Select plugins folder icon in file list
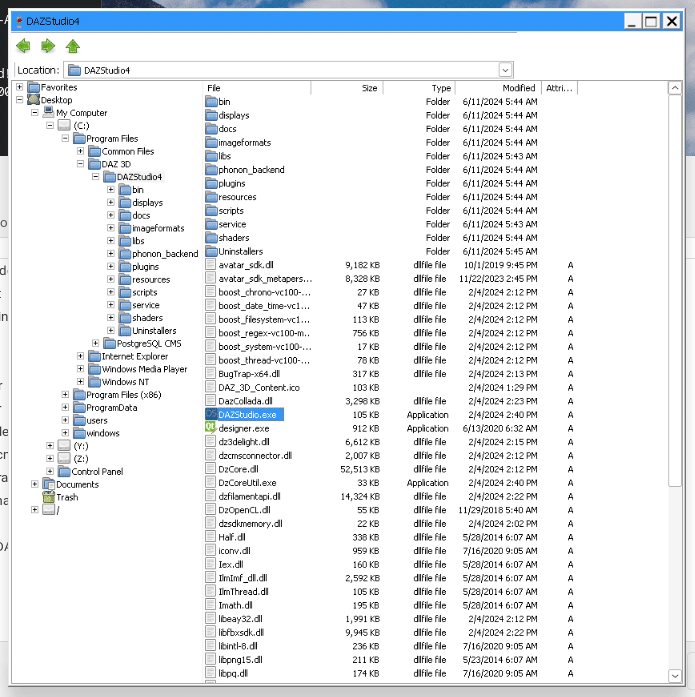 coord(212,183)
